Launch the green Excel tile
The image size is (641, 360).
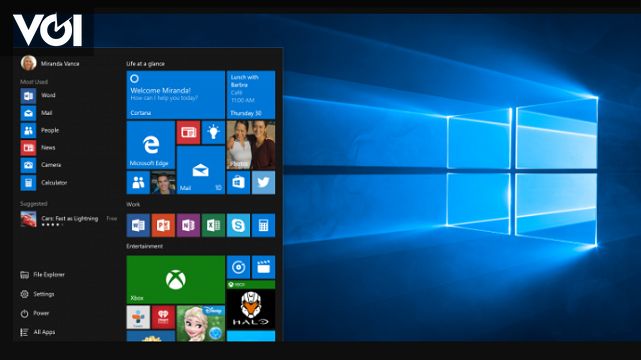213,225
